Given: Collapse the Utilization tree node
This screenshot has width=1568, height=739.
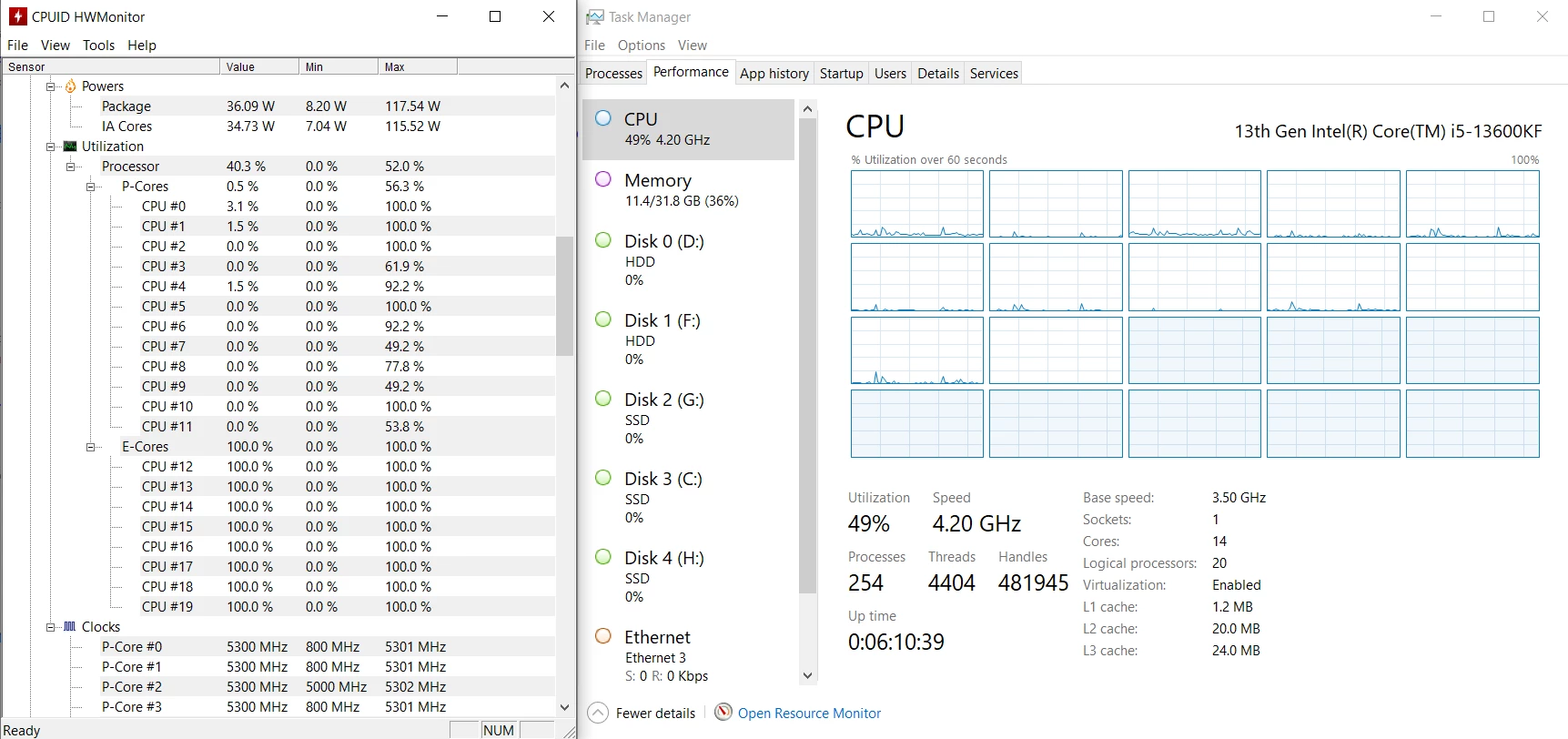Looking at the screenshot, I should [51, 147].
